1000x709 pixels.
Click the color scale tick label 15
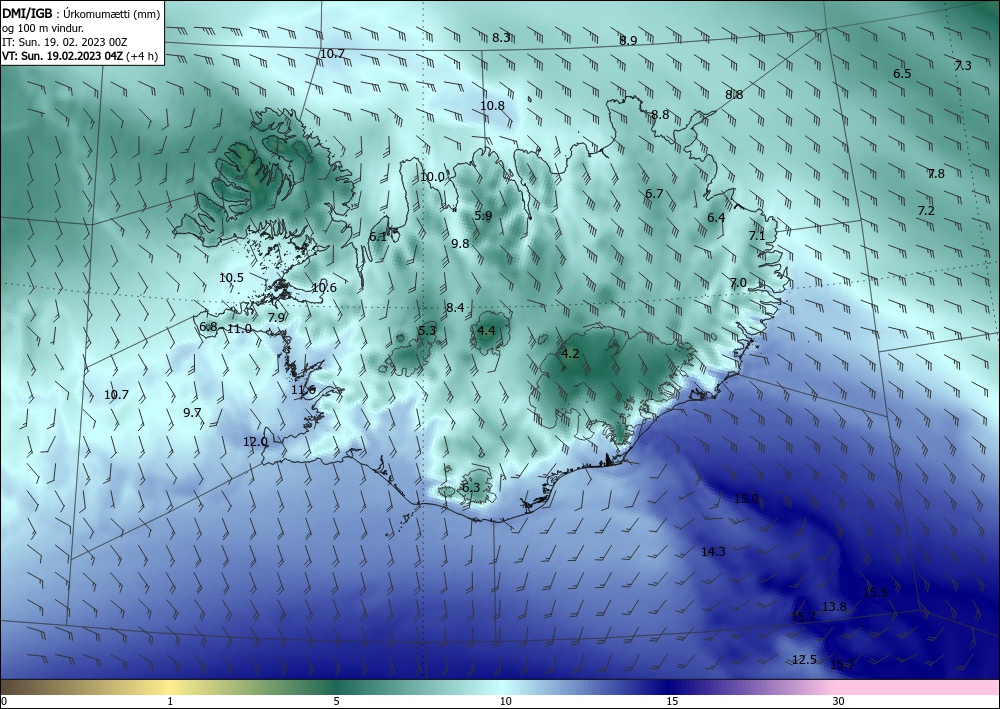[x=672, y=702]
